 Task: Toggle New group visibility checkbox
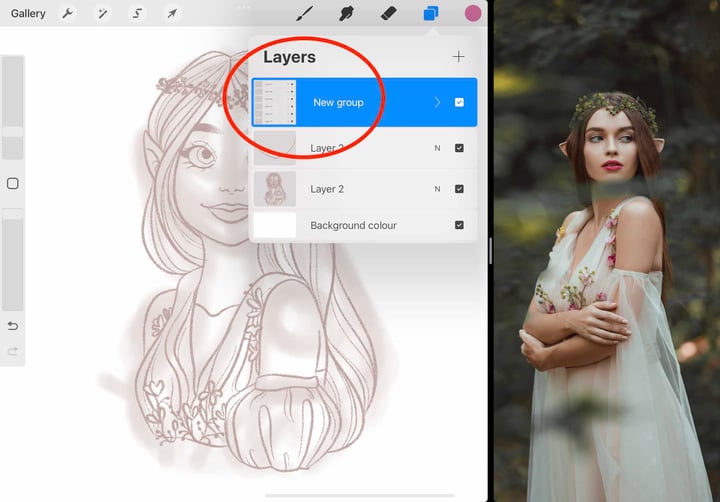(459, 102)
